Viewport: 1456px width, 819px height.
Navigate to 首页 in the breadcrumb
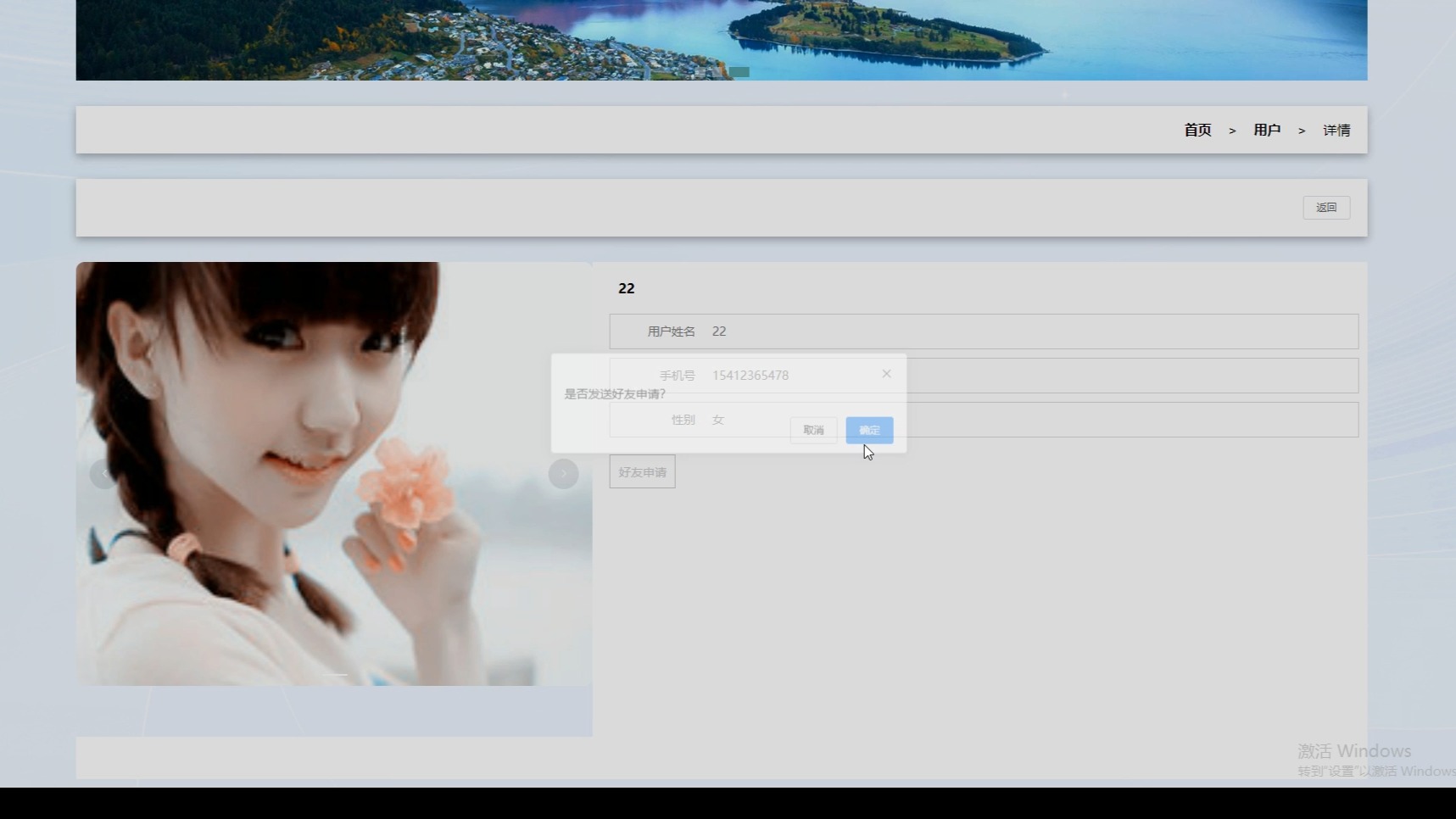[1197, 130]
